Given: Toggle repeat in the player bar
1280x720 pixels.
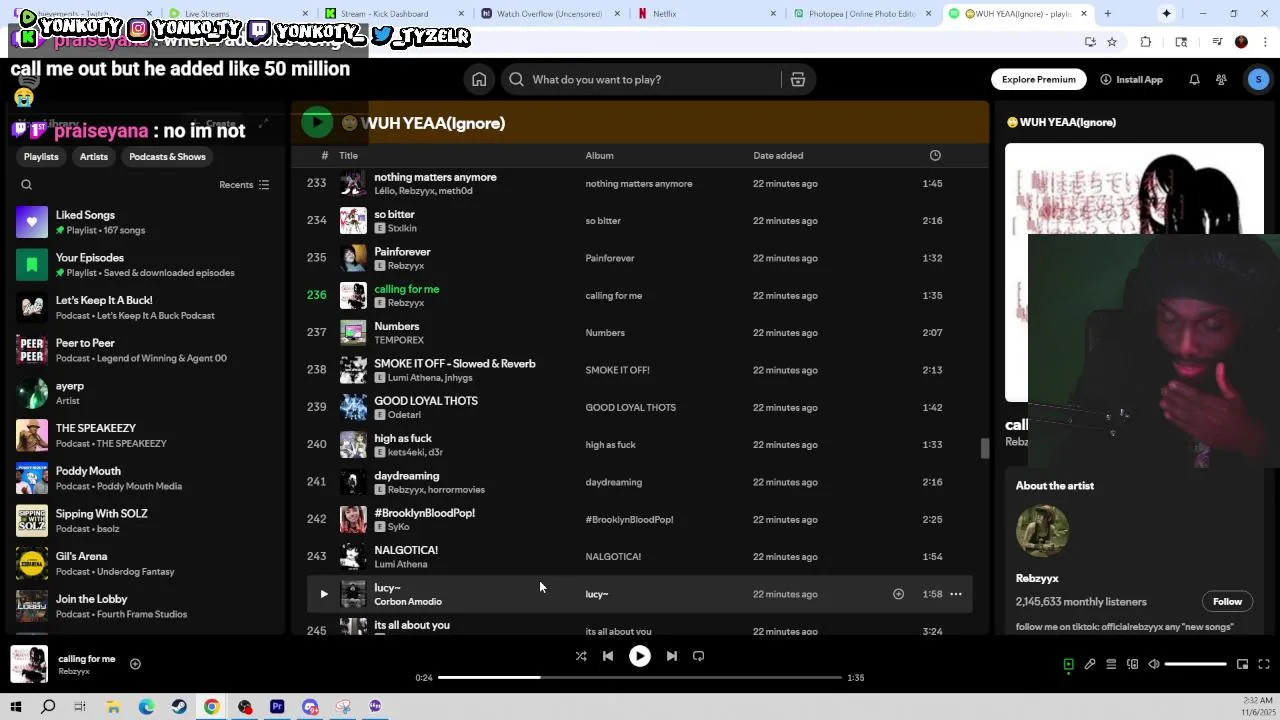Looking at the screenshot, I should point(699,656).
